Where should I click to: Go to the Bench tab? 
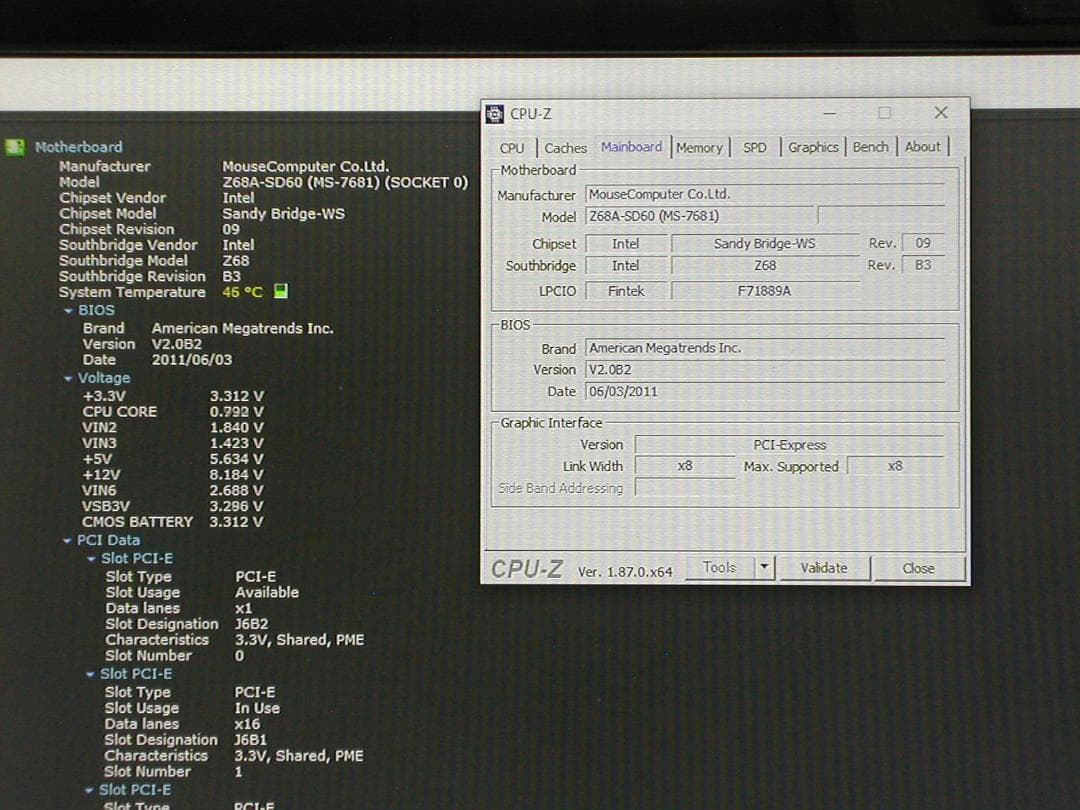[x=871, y=147]
